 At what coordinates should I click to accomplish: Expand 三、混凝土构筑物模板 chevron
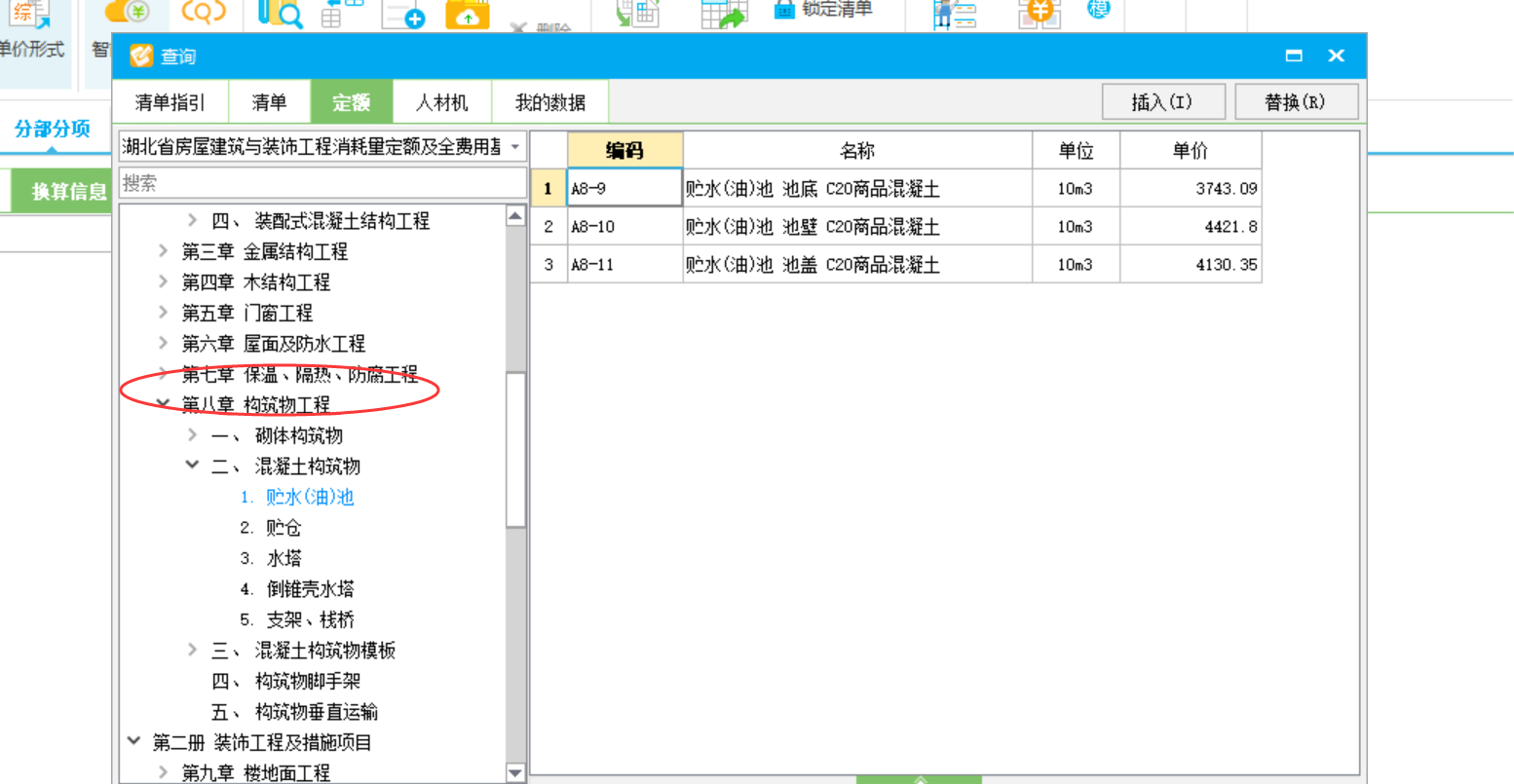tap(192, 650)
